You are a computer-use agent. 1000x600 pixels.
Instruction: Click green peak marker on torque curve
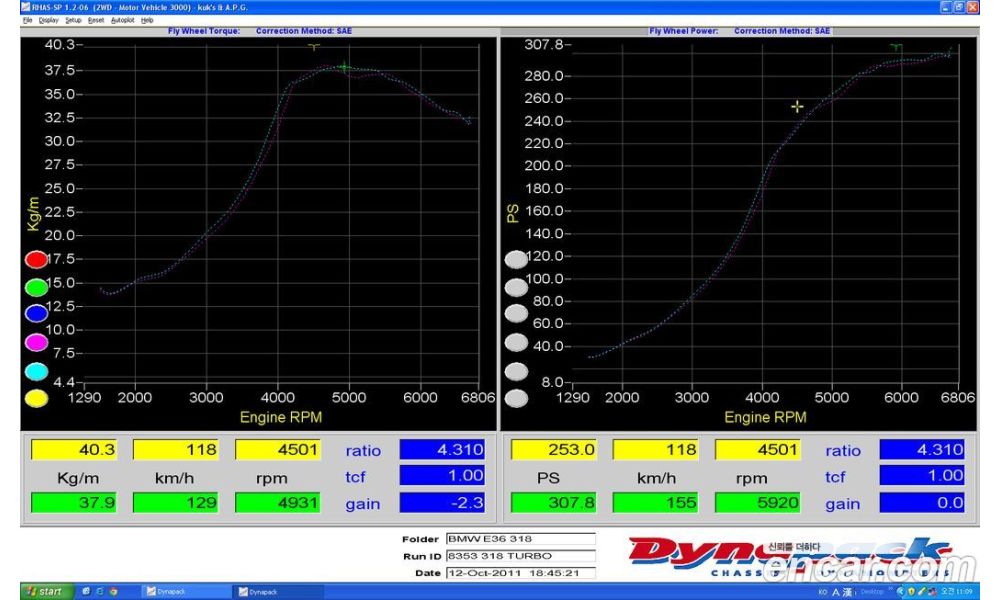(x=344, y=68)
